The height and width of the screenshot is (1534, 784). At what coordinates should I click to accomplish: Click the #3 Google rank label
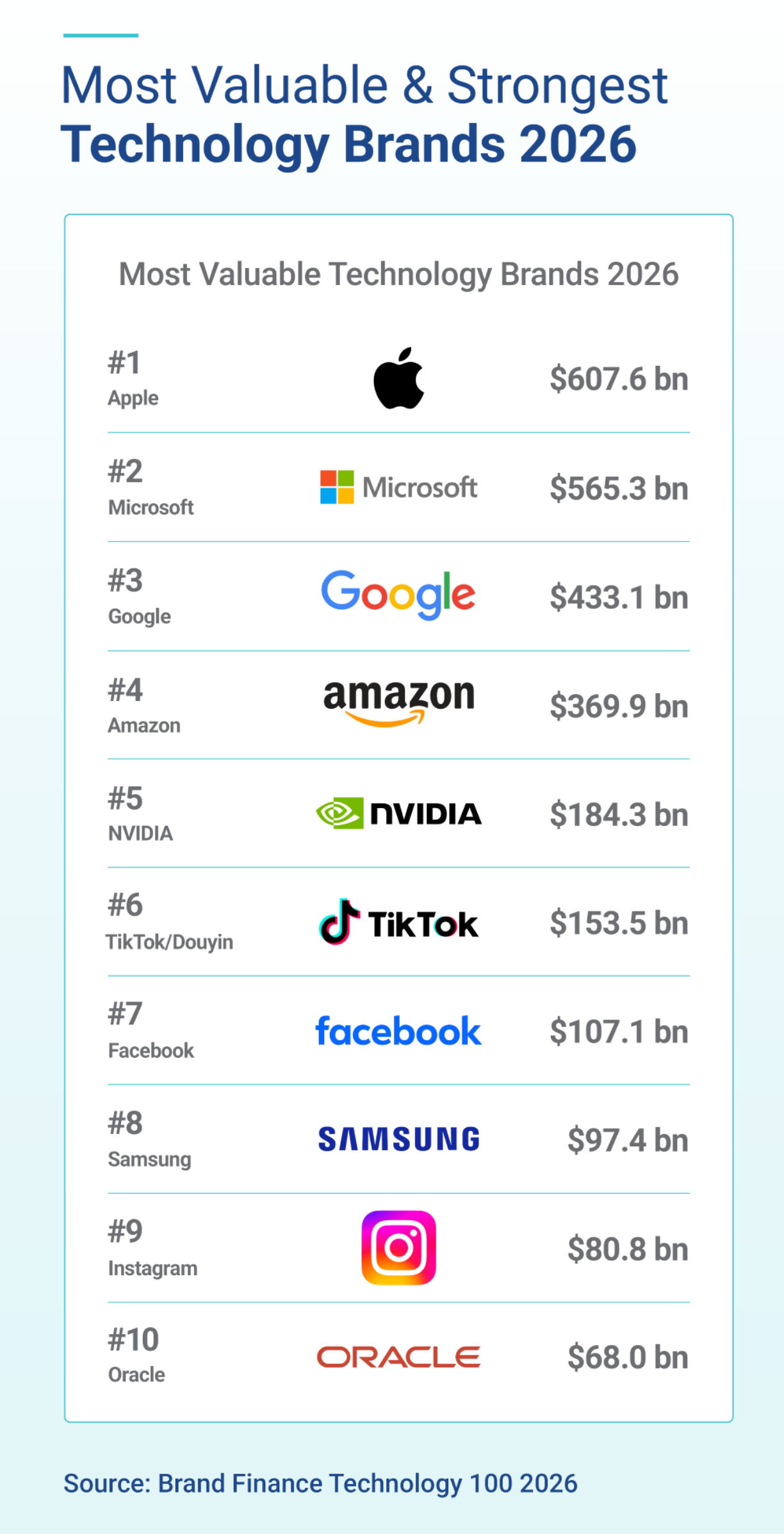point(140,597)
